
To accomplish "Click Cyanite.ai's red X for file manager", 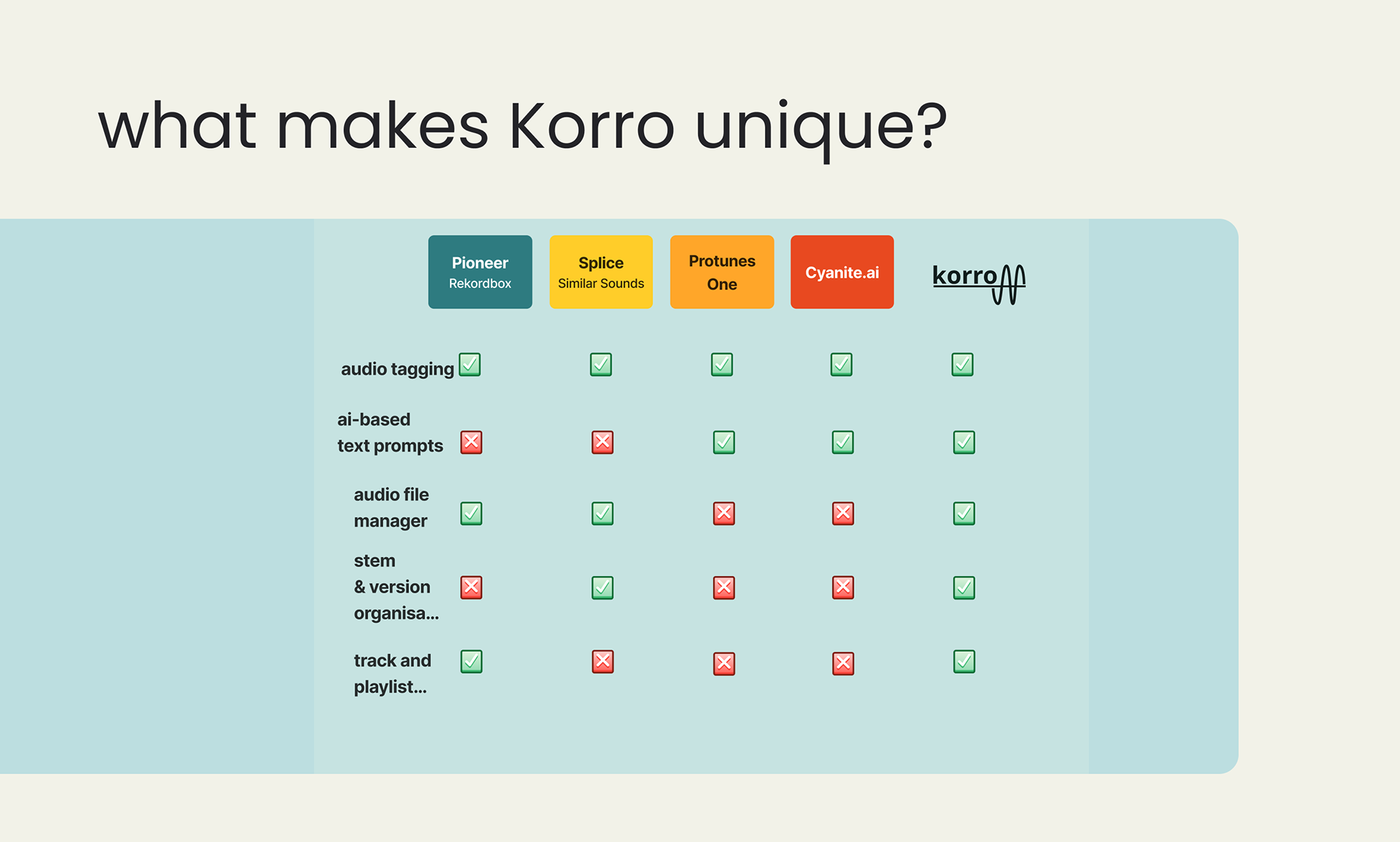I will pos(843,513).
